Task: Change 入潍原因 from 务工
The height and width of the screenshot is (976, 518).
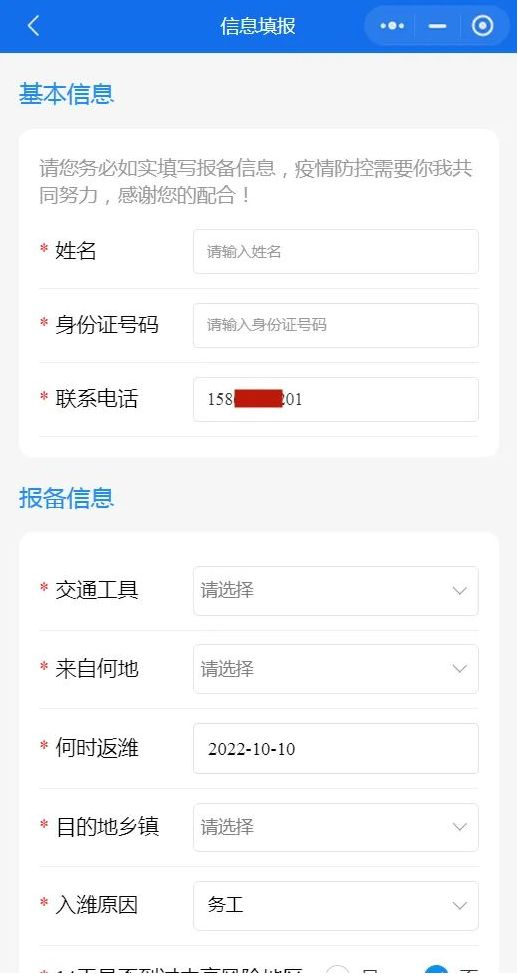Action: click(336, 906)
